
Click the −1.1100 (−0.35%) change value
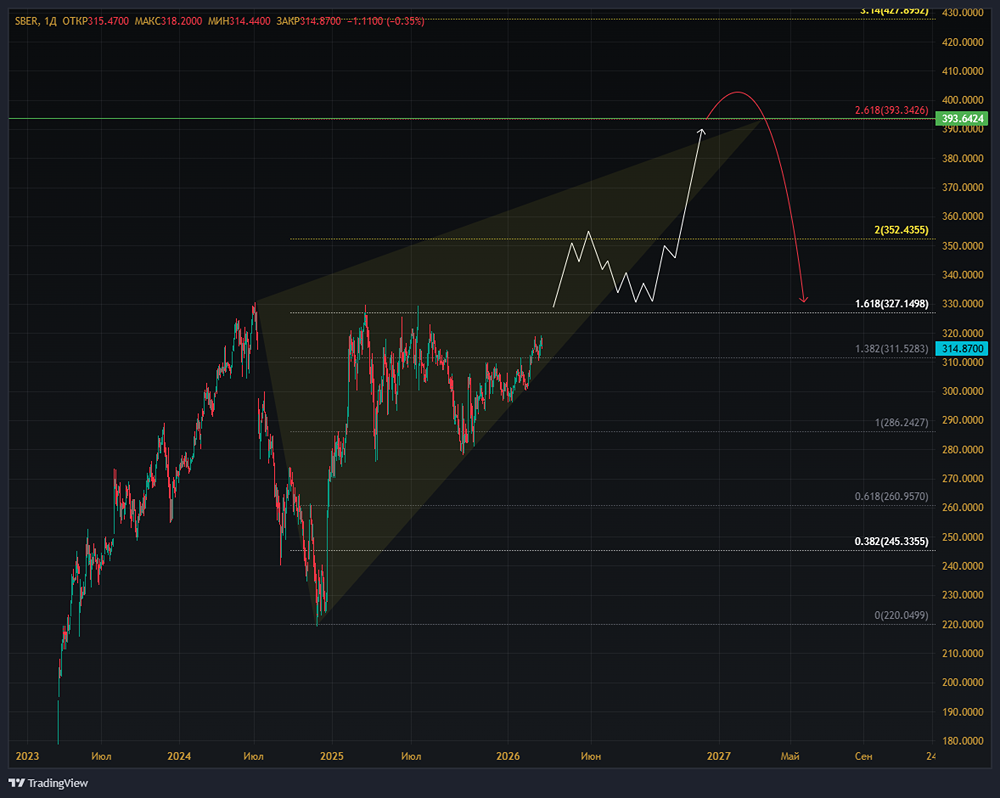pyautogui.click(x=386, y=21)
